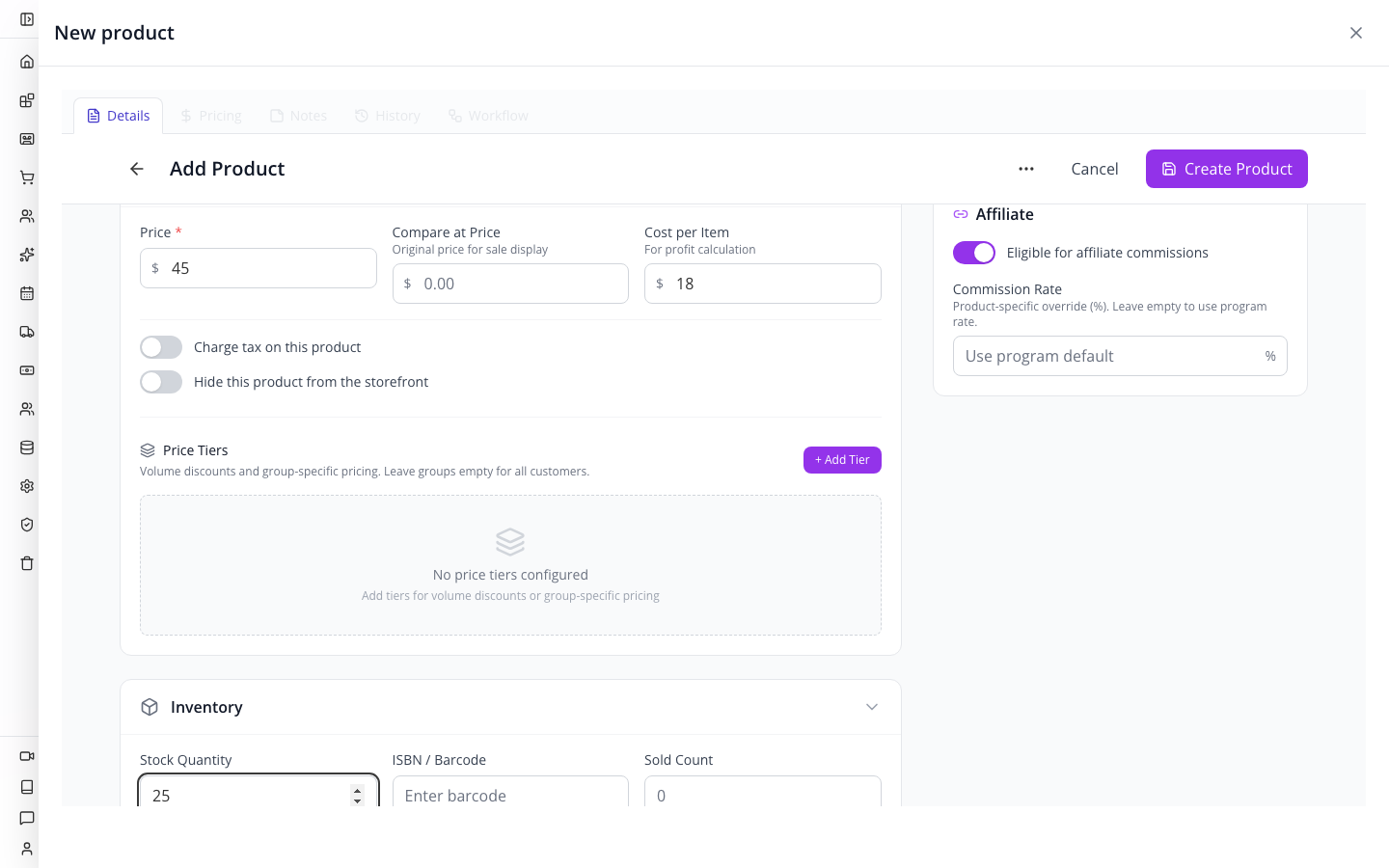Open the dashboard widgets icon in sidebar
Viewport: 1389px width, 868px height.
[27, 100]
